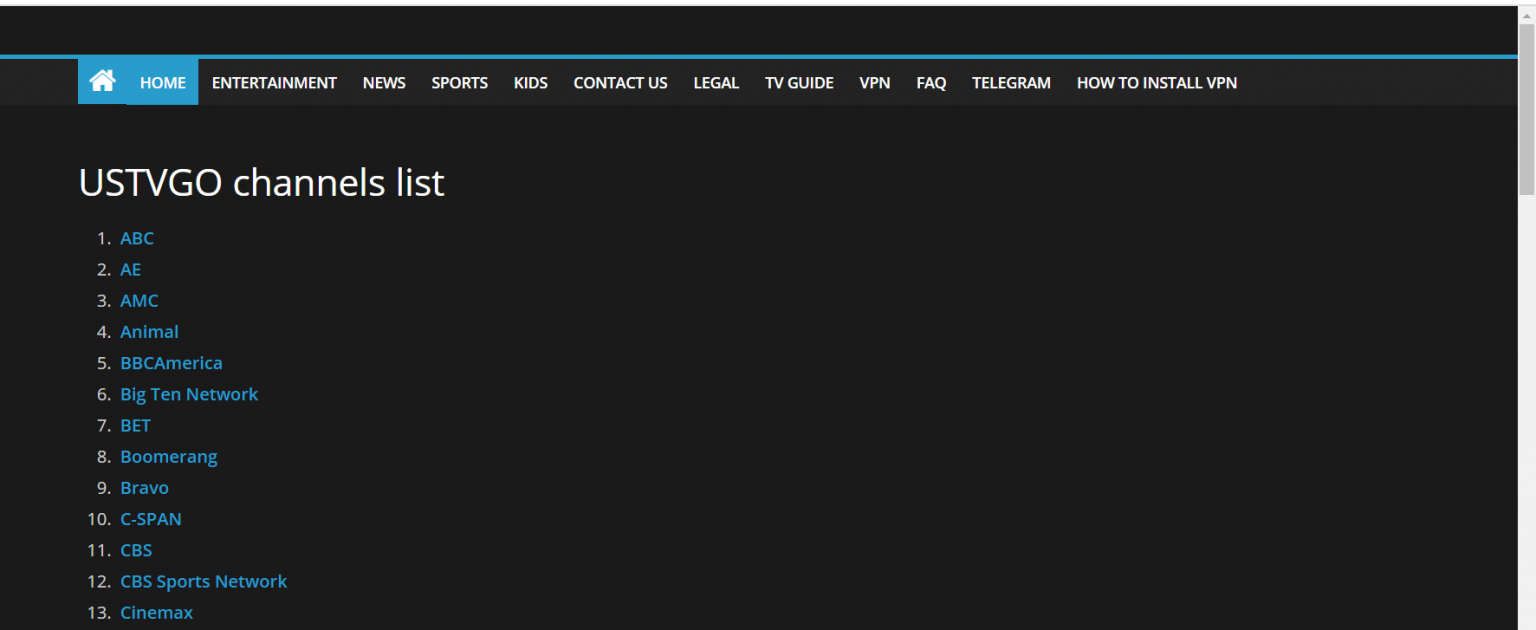
Task: Open the Cinemax channel link
Action: tap(156, 612)
